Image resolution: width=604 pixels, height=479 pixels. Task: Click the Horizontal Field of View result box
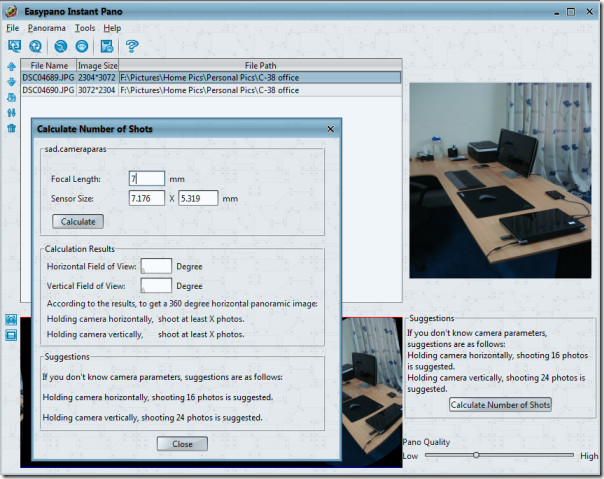(156, 266)
